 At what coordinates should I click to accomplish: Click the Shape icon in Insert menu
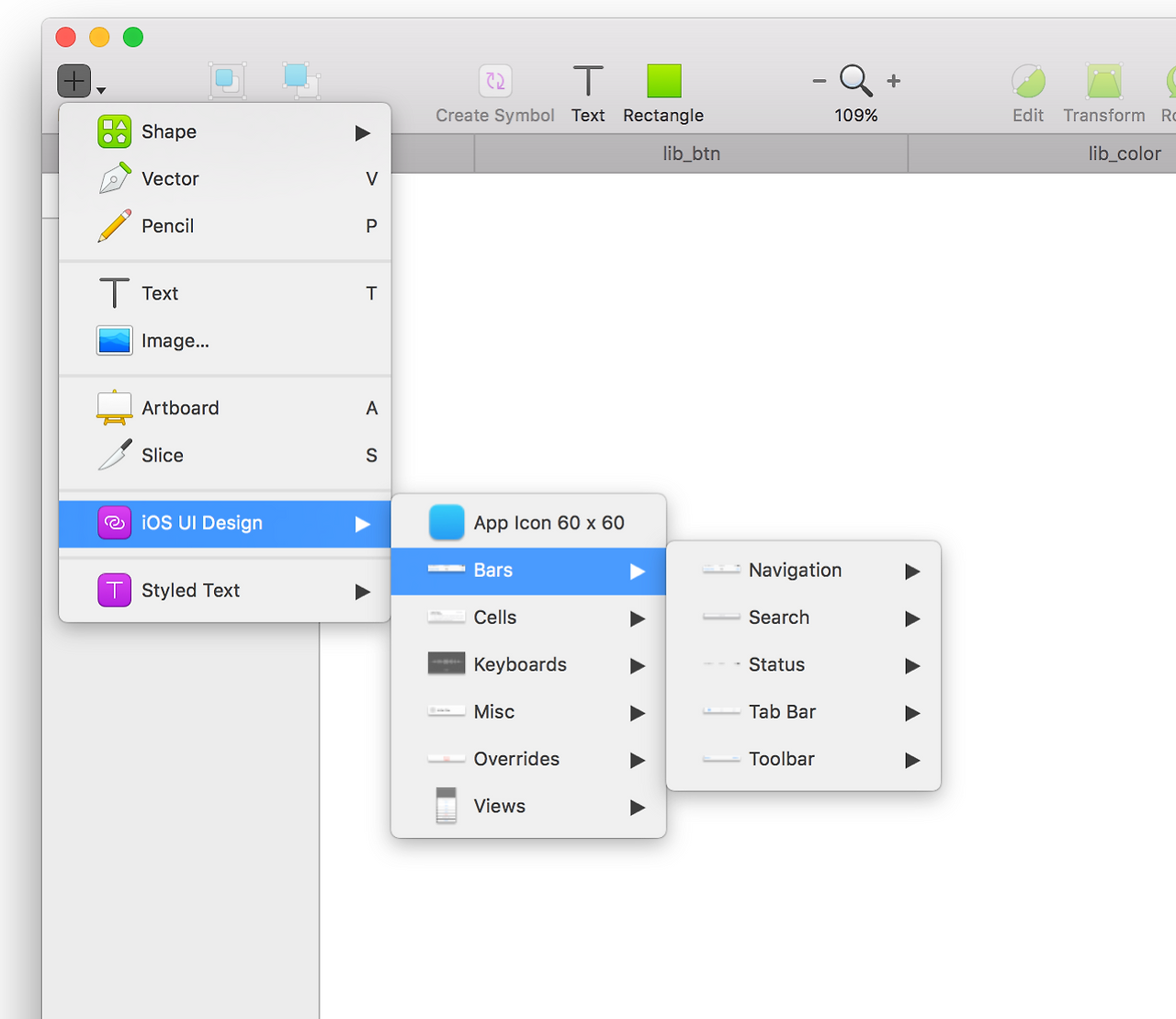115,131
